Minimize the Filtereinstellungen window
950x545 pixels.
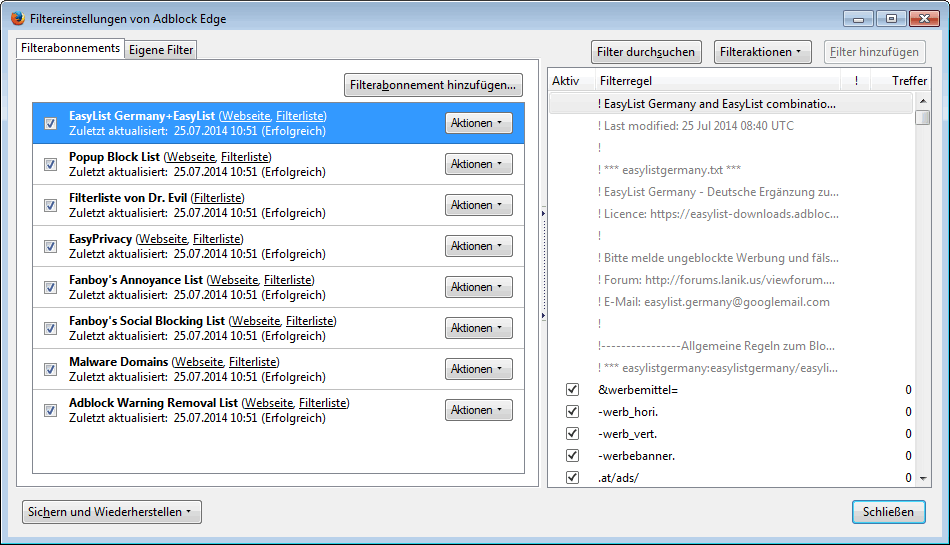(x=858, y=19)
